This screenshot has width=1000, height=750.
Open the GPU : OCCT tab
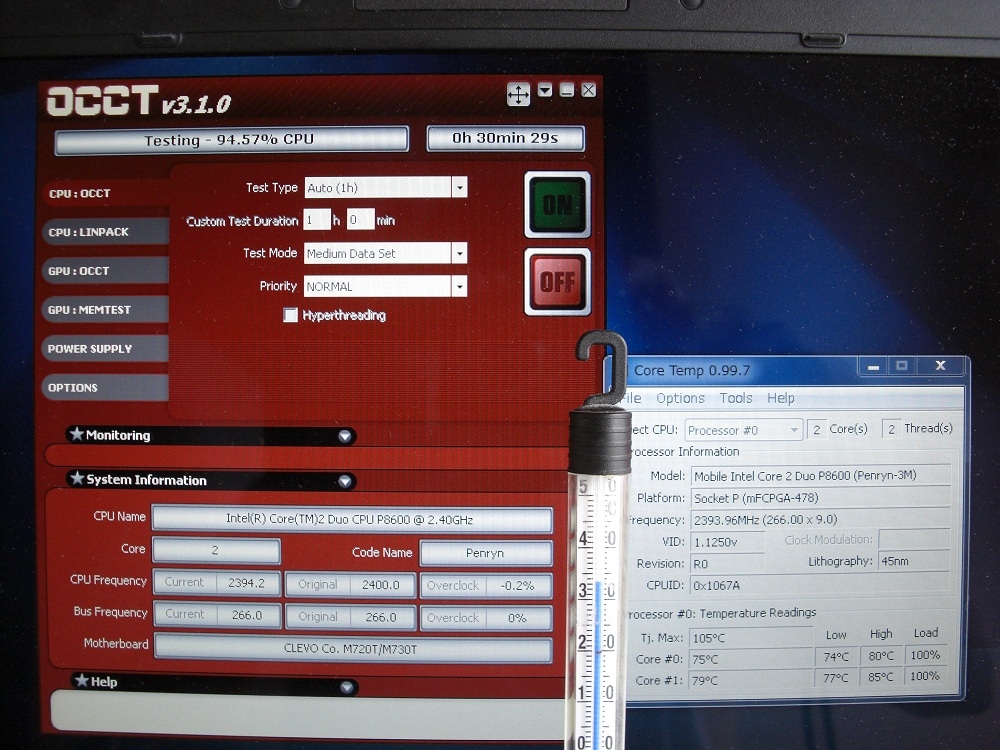106,271
